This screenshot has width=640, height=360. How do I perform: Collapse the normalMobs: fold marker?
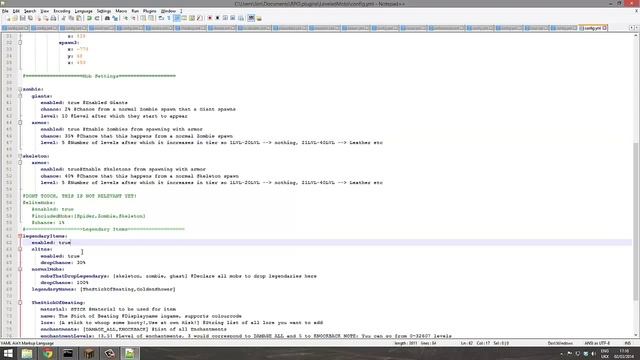click(x=20, y=269)
